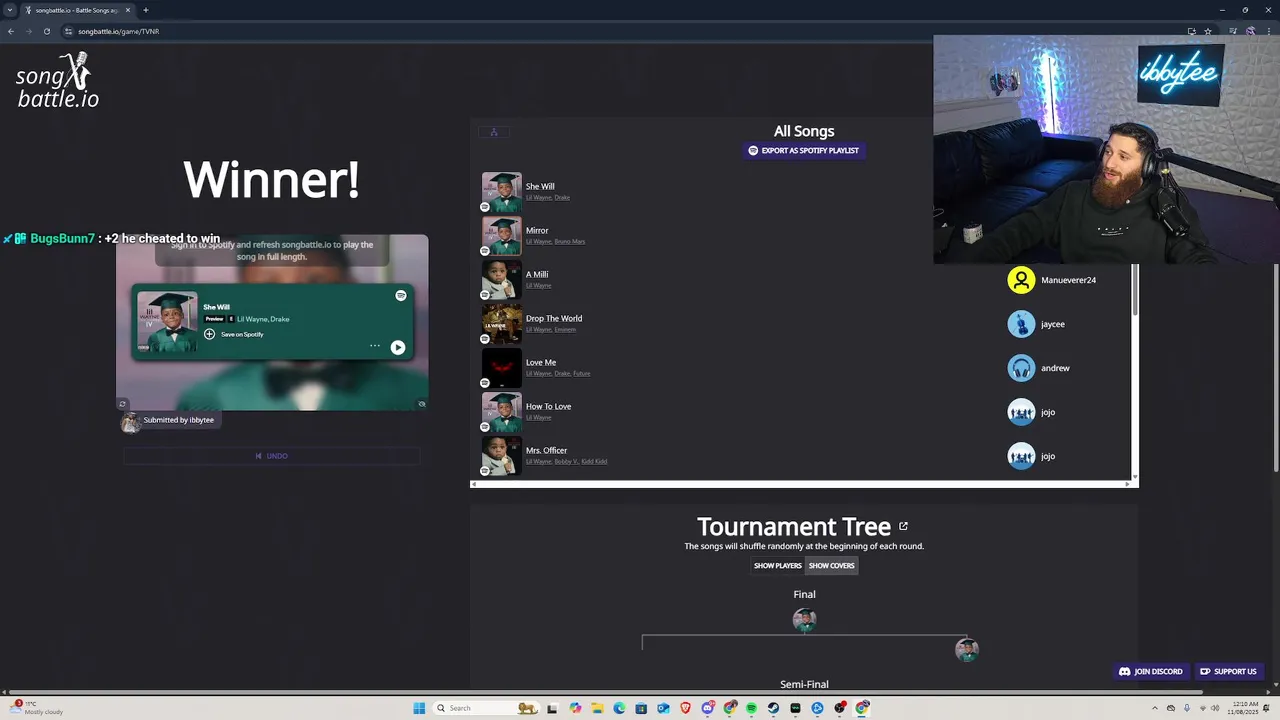Select SHOW PLAYERS tab
1280x720 pixels.
[777, 566]
